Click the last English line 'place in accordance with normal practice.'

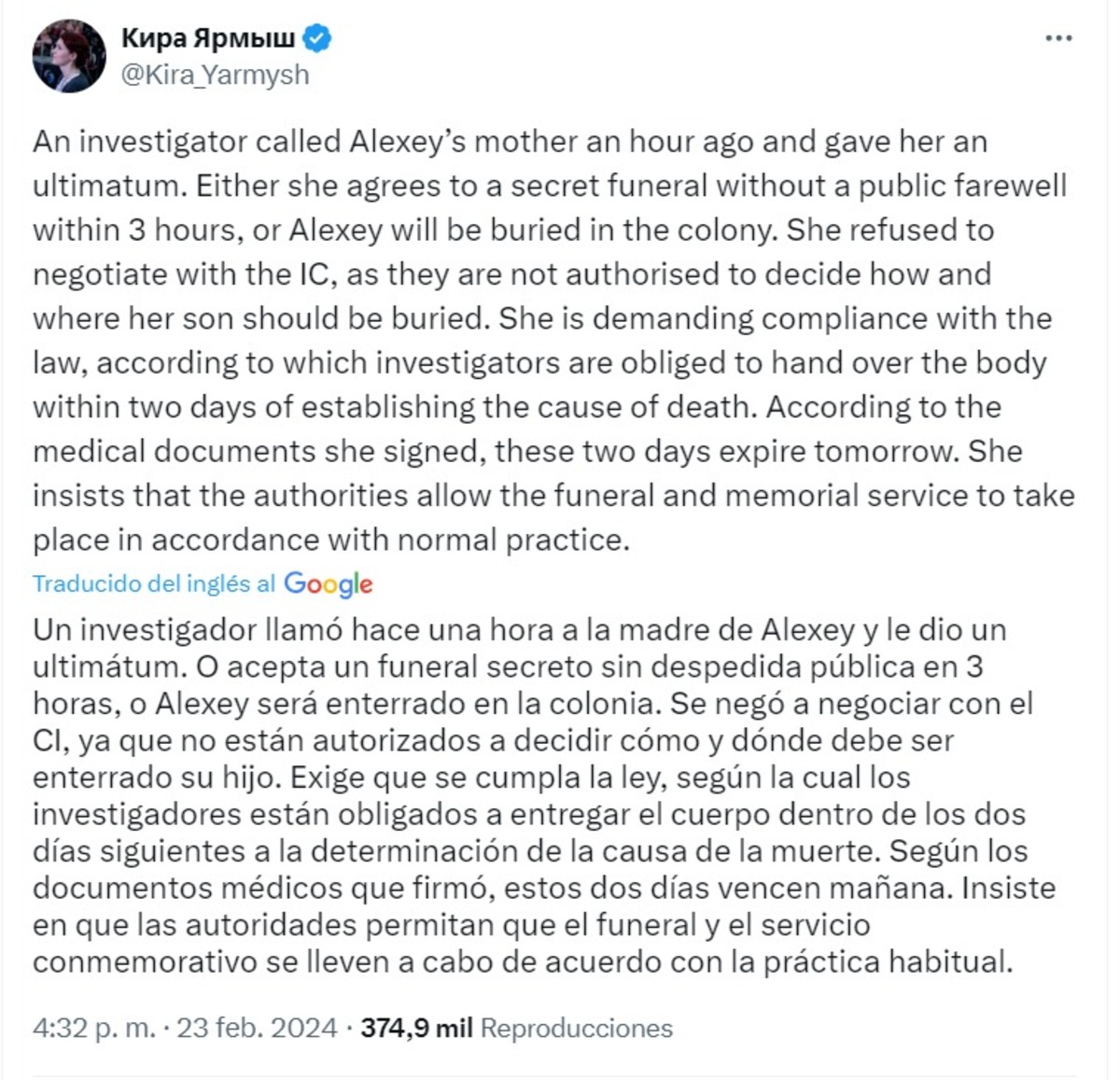coord(331,540)
